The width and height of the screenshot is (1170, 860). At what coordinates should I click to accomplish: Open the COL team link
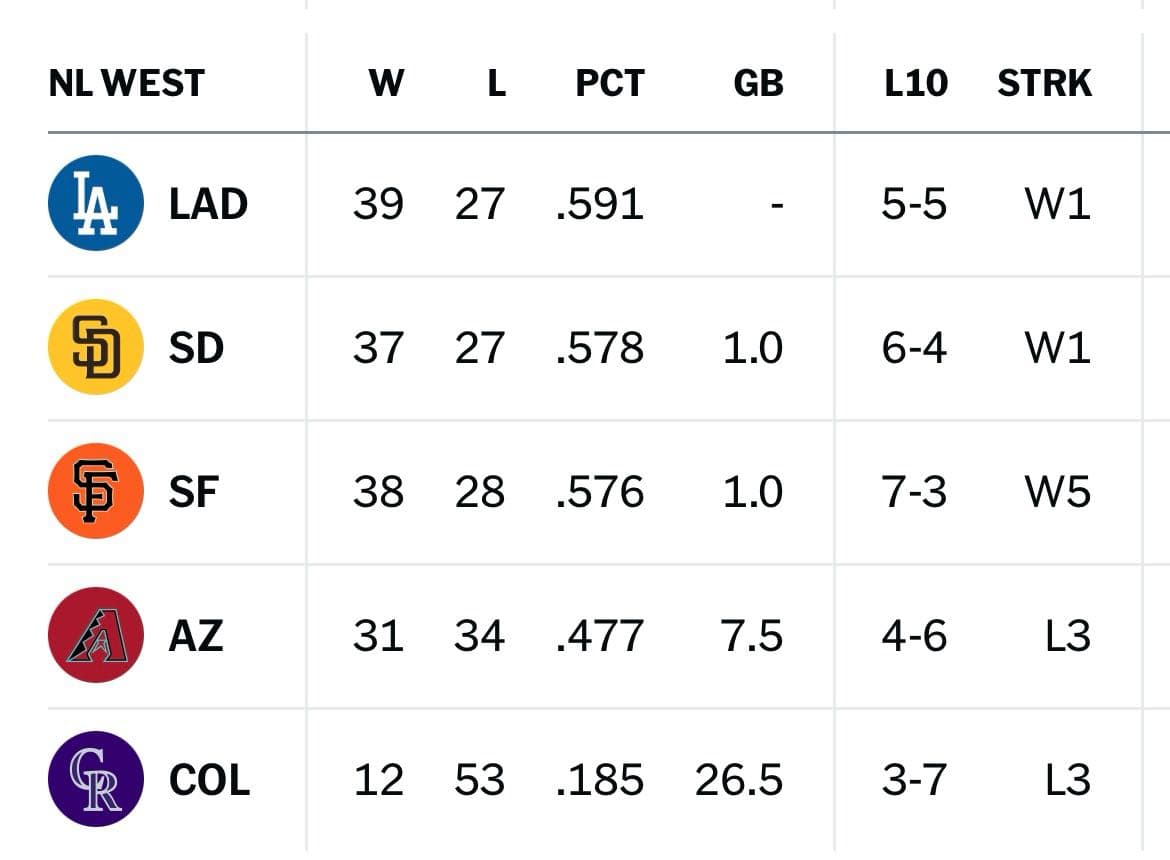[x=209, y=780]
